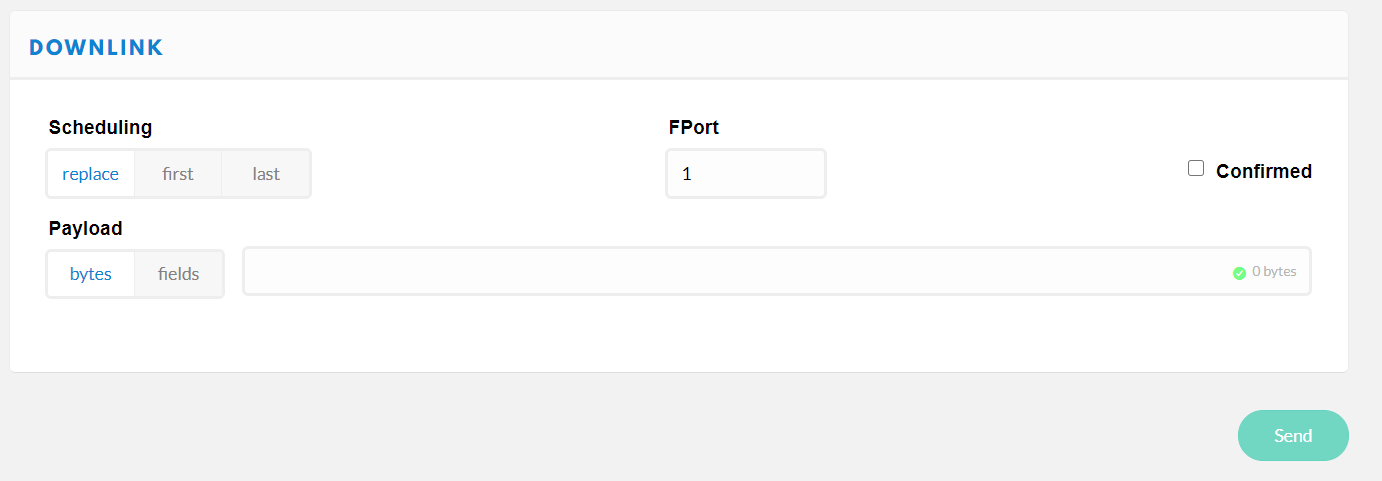Click the Confirmed label text
1382x481 pixels.
[1264, 171]
